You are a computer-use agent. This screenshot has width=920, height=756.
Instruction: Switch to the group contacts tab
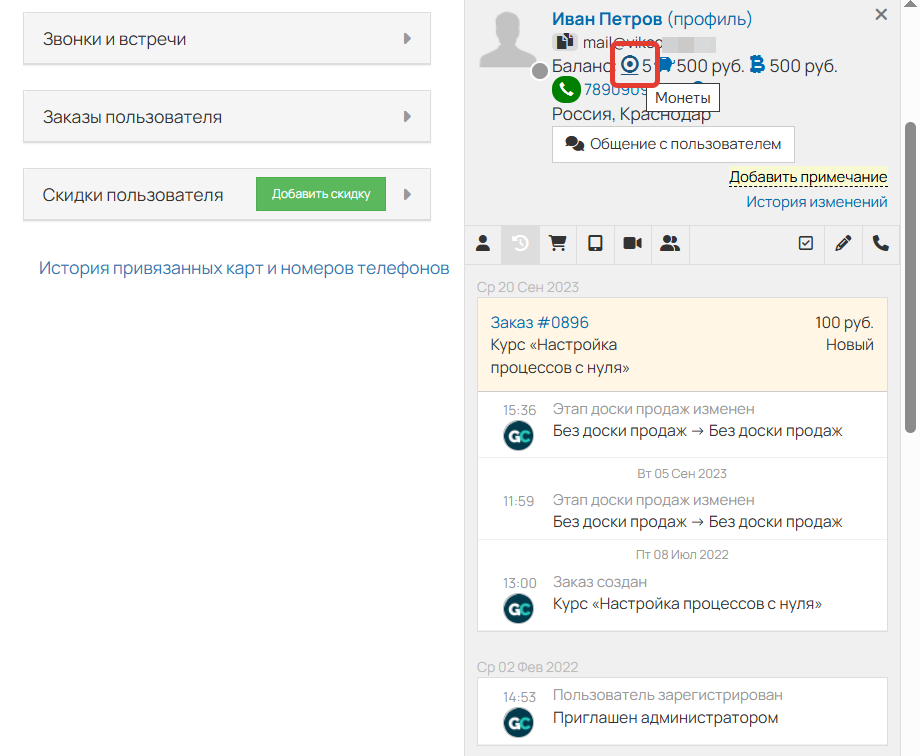click(668, 243)
